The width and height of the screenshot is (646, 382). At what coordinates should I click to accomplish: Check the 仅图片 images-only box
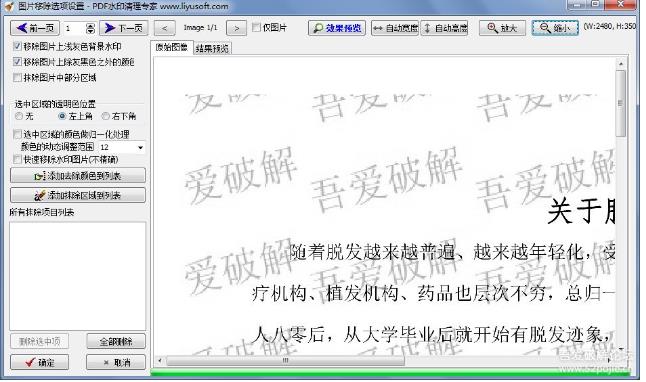click(x=256, y=27)
